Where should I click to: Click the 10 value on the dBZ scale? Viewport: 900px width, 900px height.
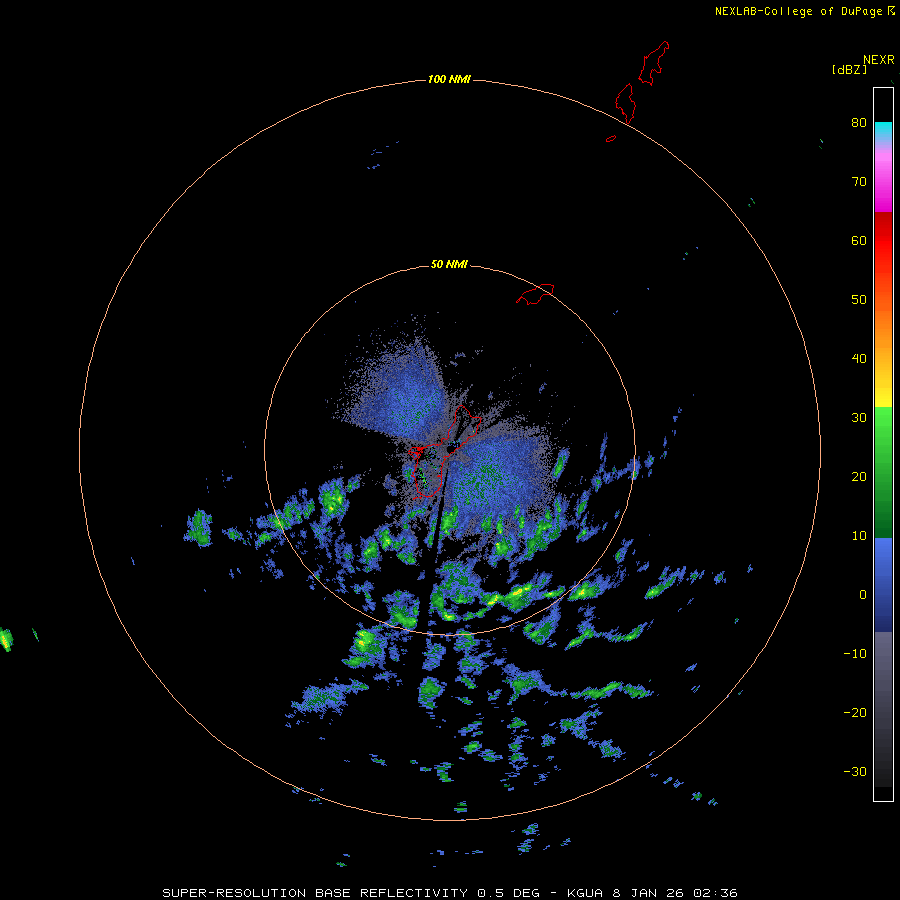(x=859, y=536)
